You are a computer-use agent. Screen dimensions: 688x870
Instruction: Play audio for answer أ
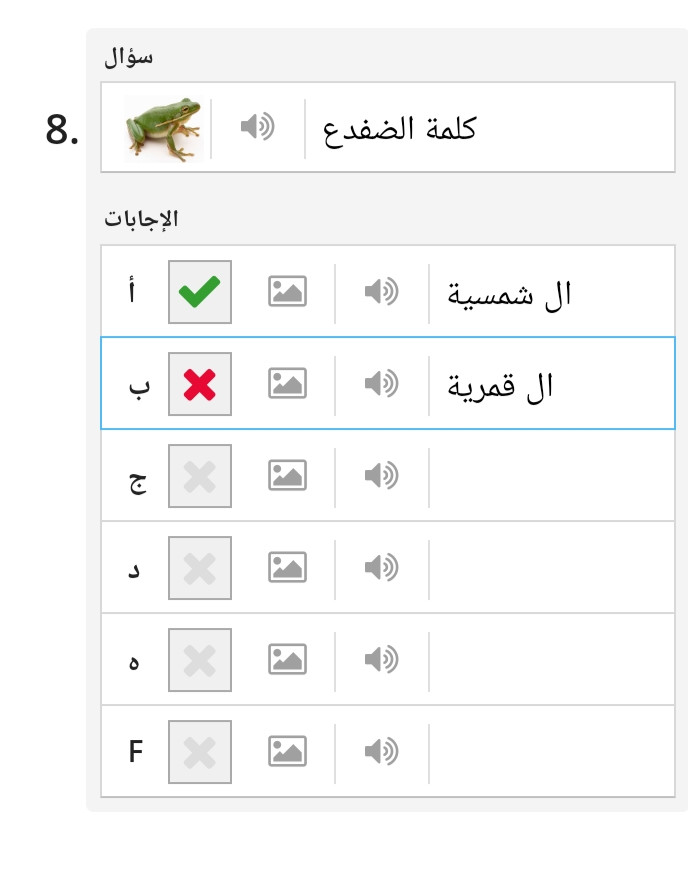click(381, 291)
